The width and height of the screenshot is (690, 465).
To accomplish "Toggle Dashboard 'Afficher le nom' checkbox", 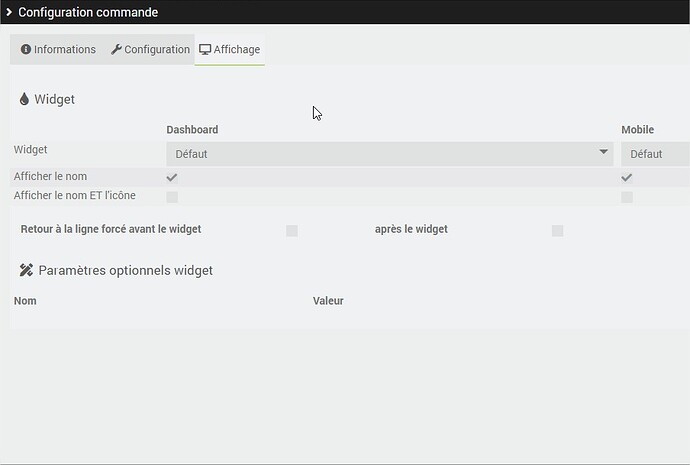I will coord(172,177).
